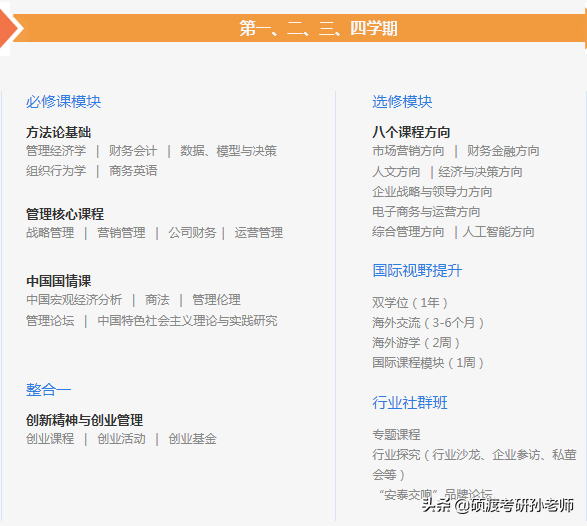The height and width of the screenshot is (526, 587).
Task: Select the 商务英语 course
Action: coord(133,171)
